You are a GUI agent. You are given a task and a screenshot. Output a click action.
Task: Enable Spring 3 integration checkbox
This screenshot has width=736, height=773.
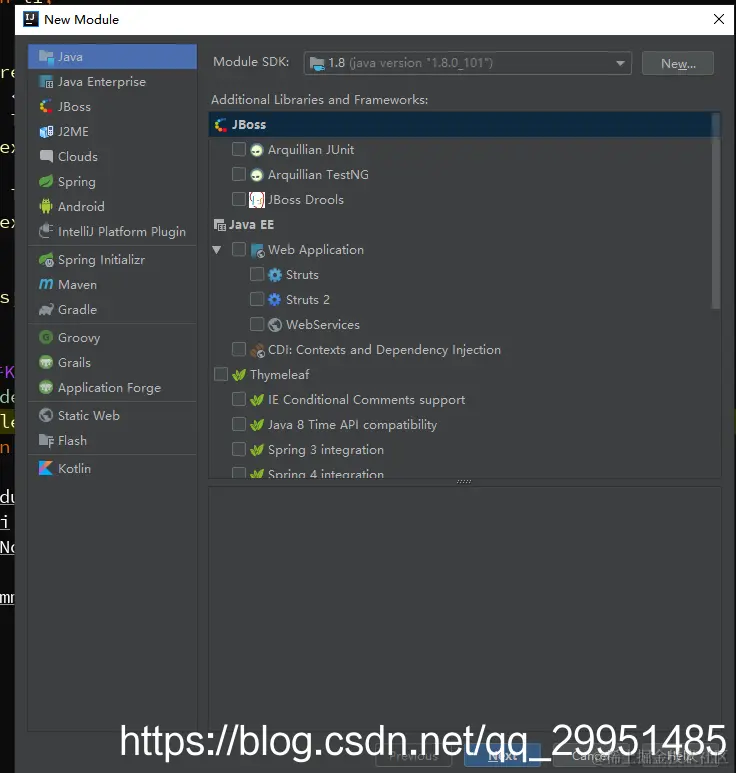pyautogui.click(x=239, y=449)
